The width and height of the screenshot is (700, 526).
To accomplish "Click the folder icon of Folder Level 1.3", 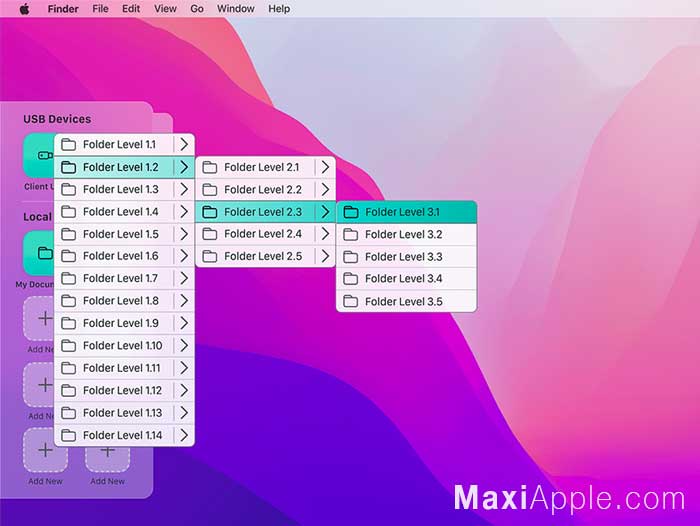I will coord(68,189).
